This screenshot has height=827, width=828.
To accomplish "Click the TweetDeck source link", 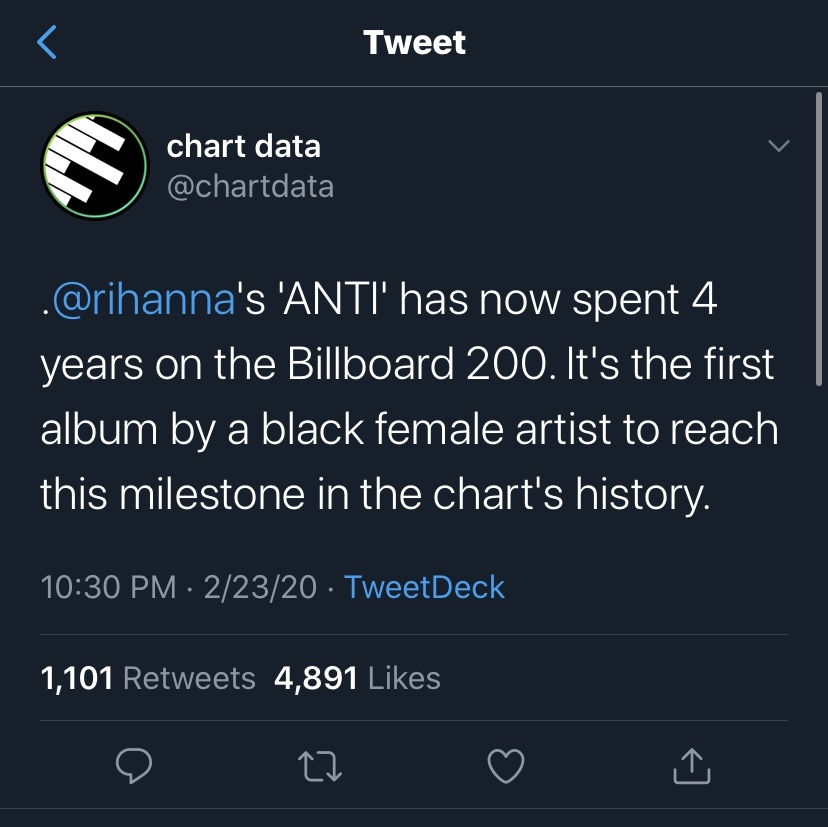I will 424,587.
